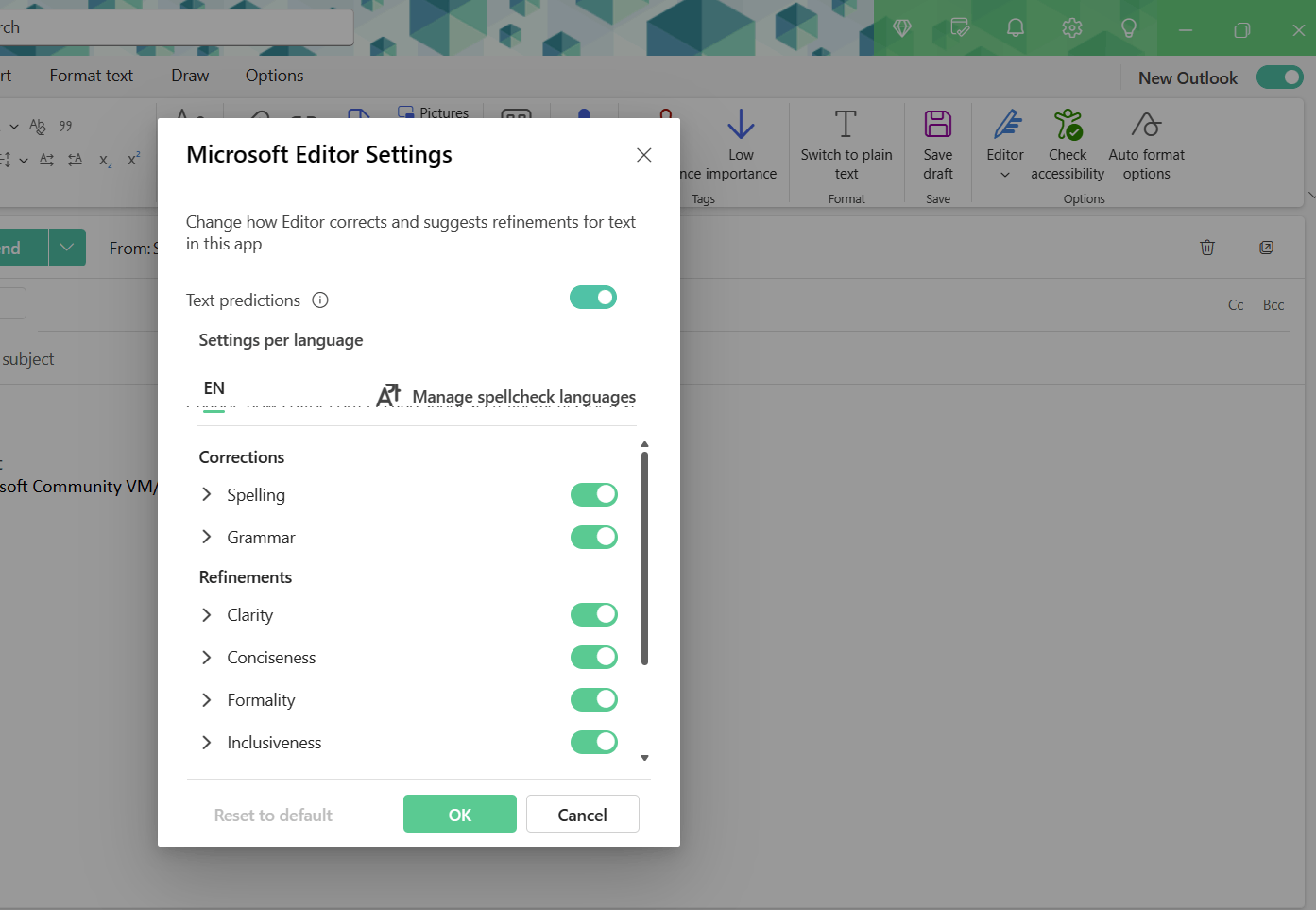Click the search box at top
This screenshot has height=910, width=1316.
coord(176,27)
